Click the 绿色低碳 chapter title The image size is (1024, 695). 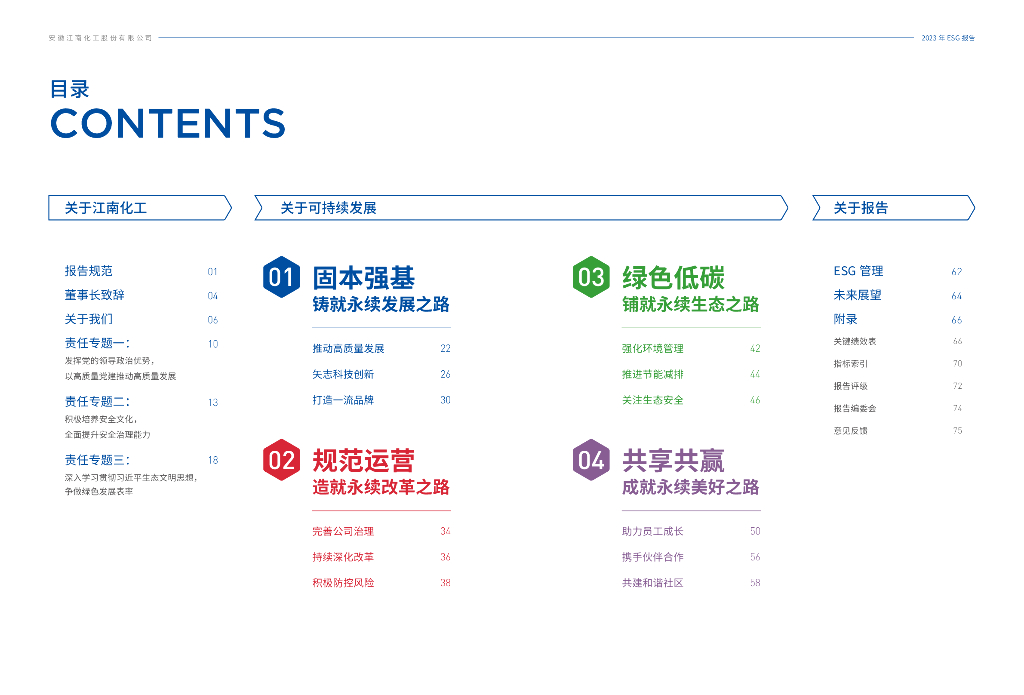click(673, 278)
